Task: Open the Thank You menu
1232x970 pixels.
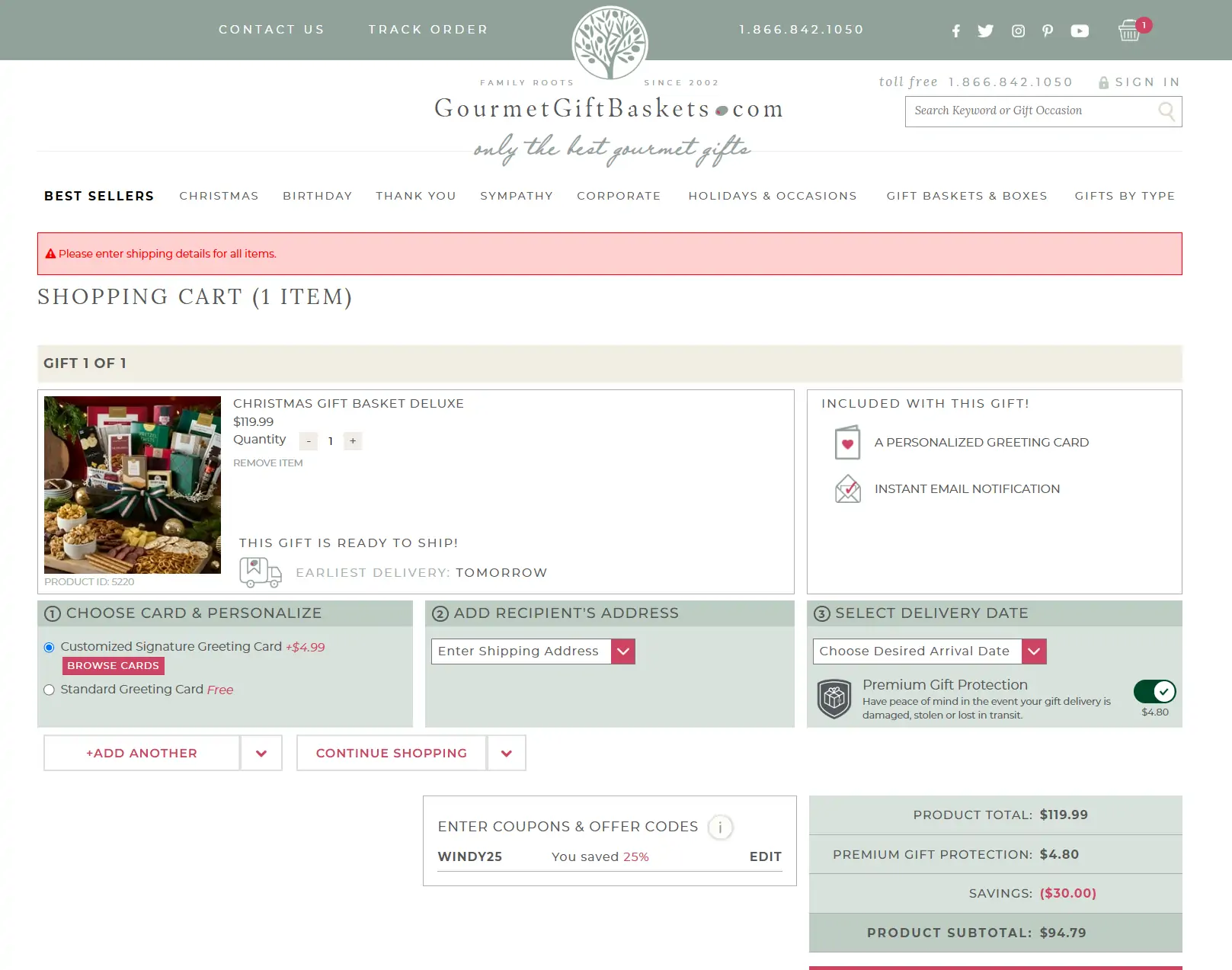Action: (x=415, y=196)
